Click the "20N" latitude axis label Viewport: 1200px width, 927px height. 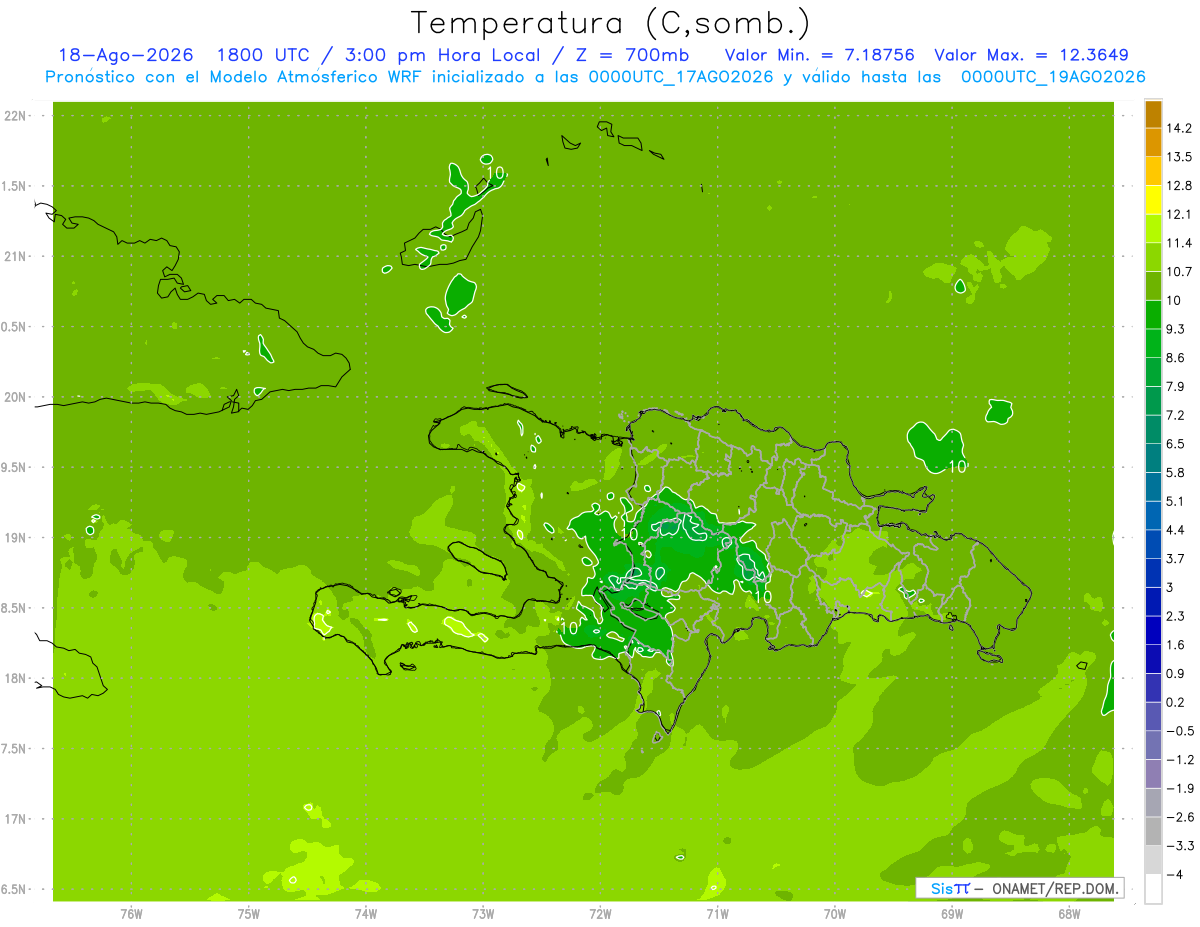pos(16,397)
